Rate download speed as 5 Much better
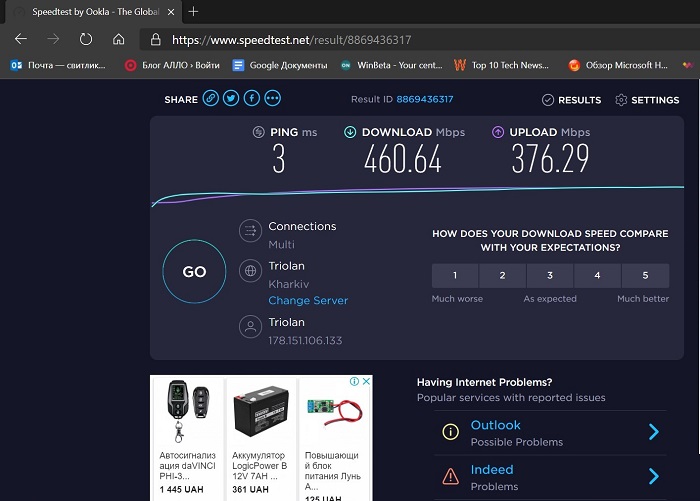Viewport: 700px width, 501px height. [645, 276]
